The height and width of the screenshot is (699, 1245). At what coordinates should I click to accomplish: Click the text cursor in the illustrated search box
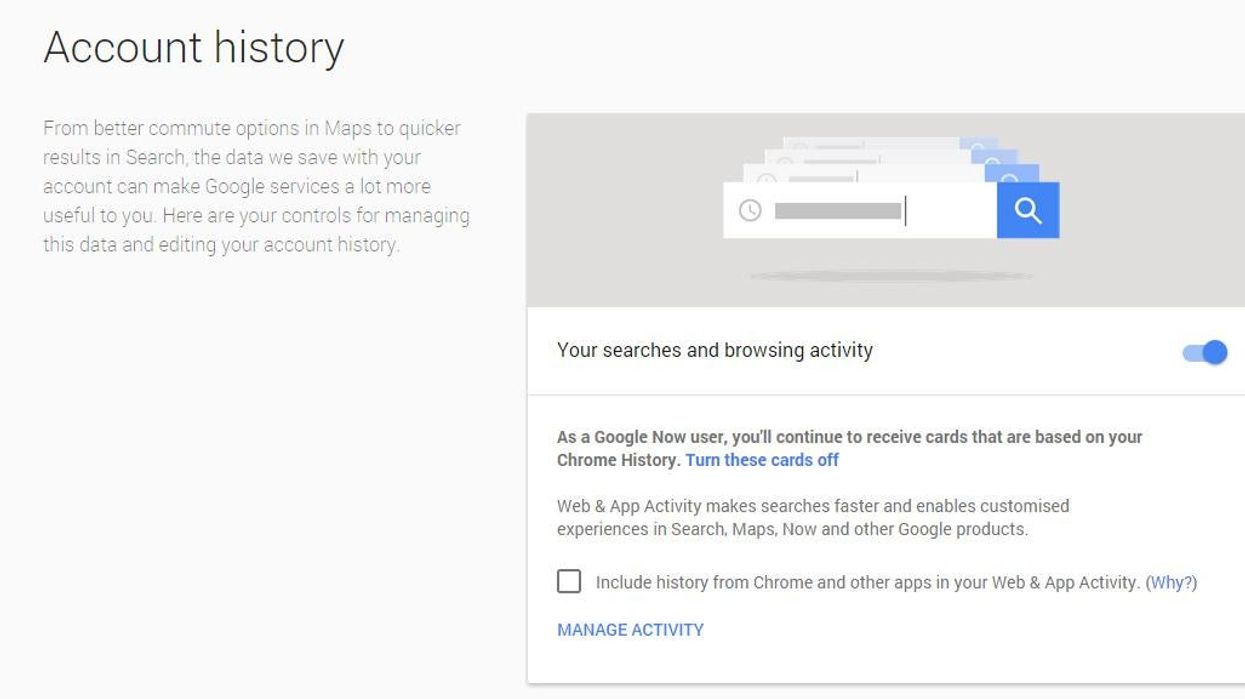[905, 211]
